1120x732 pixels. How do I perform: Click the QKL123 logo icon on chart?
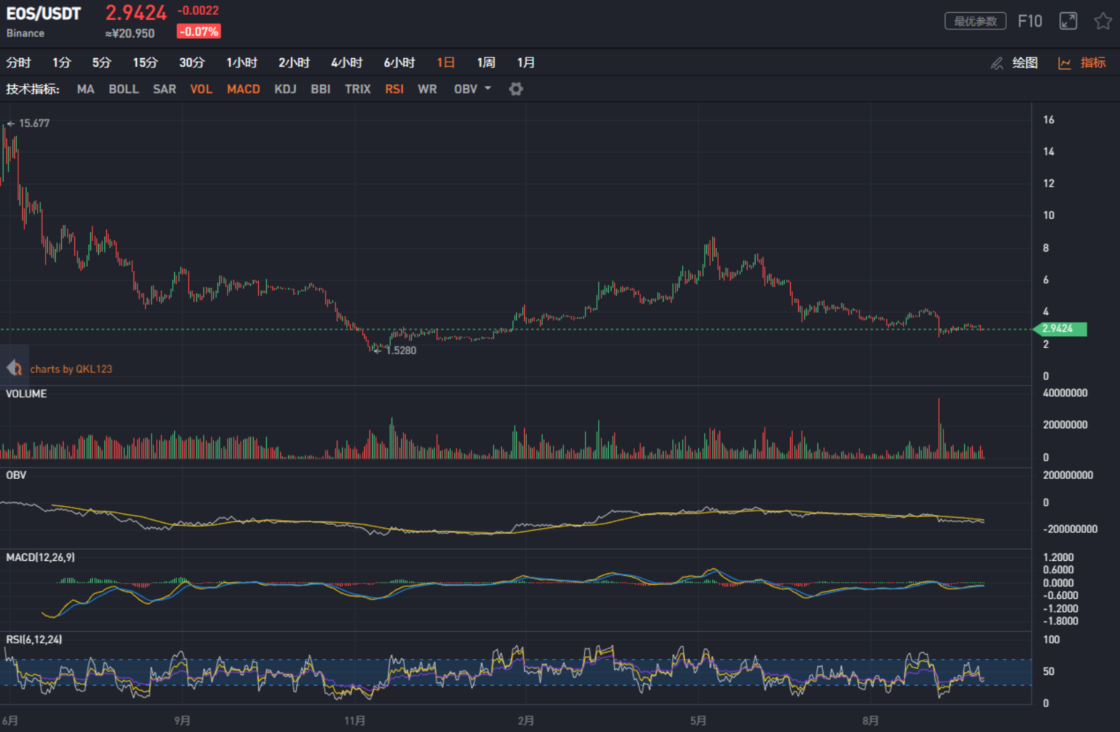[x=14, y=368]
